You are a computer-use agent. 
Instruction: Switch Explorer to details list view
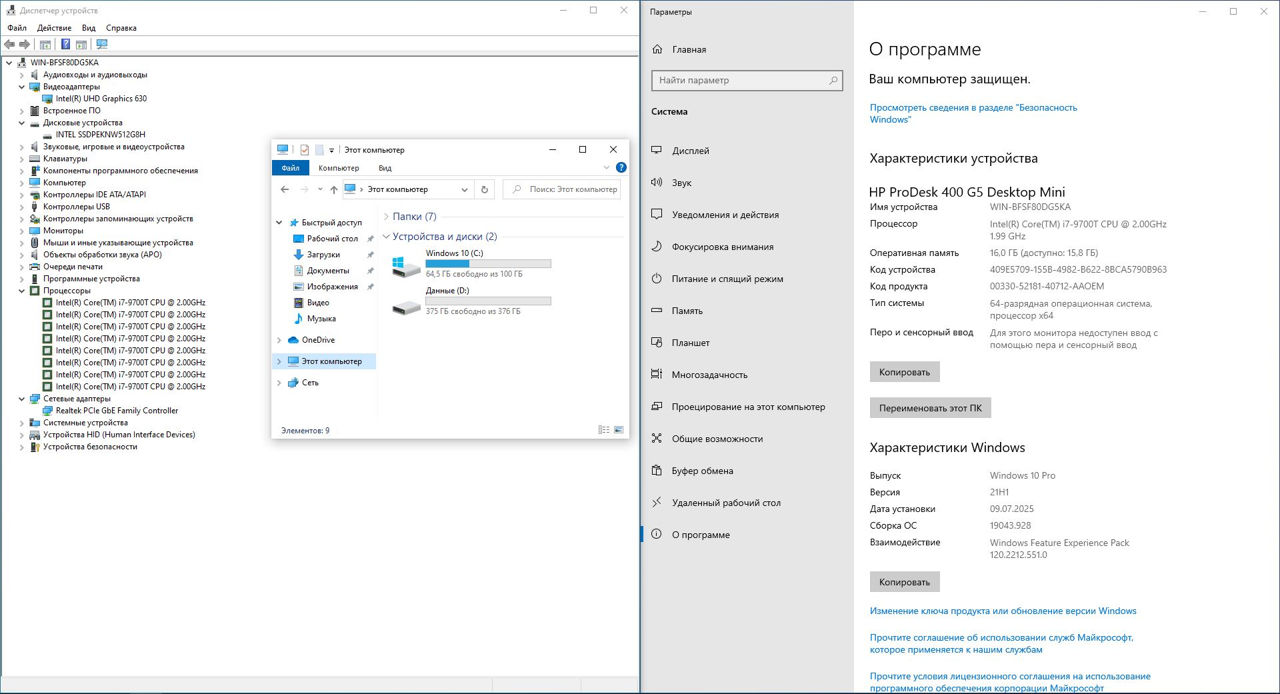[x=603, y=430]
